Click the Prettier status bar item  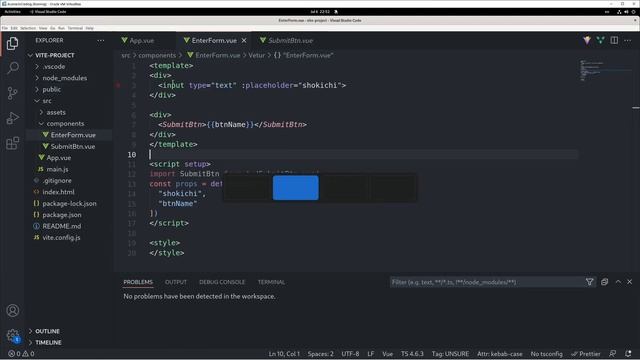click(x=586, y=354)
